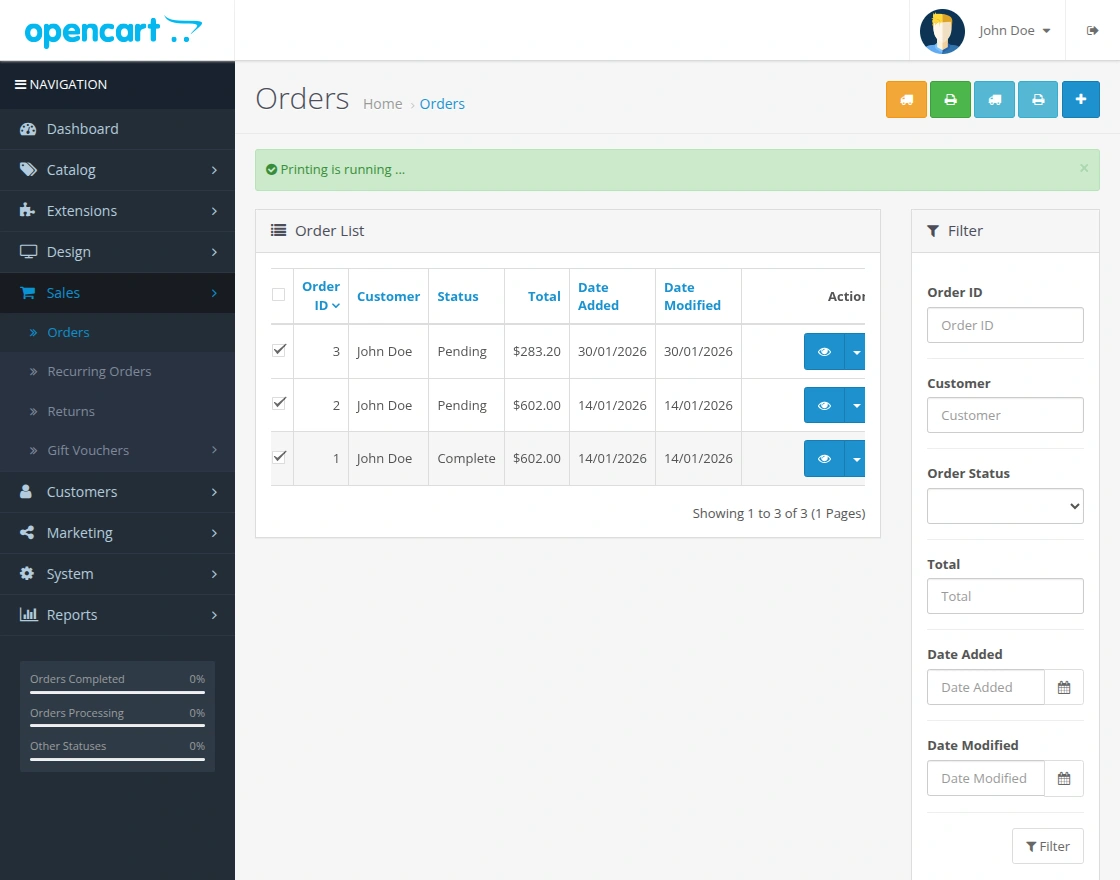The width and height of the screenshot is (1120, 880).
Task: Uncheck the checkbox for order 3
Action: pyautogui.click(x=279, y=350)
